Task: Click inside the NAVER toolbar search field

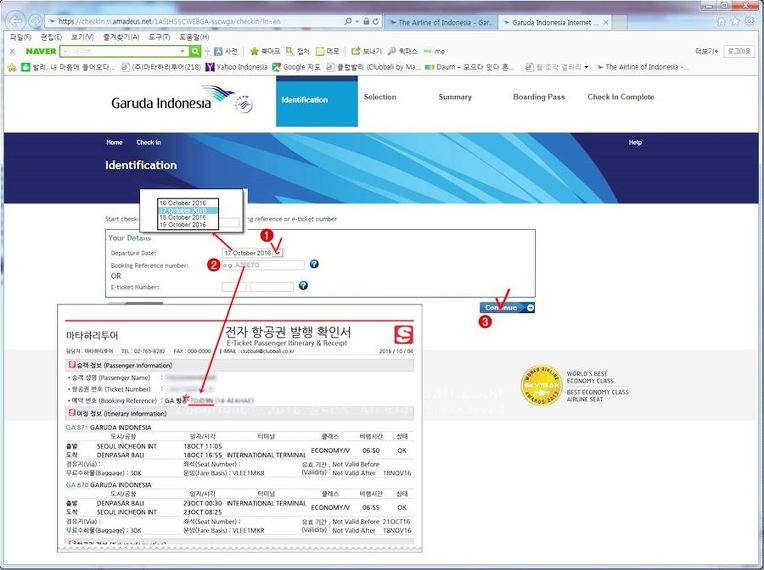Action: pos(124,51)
